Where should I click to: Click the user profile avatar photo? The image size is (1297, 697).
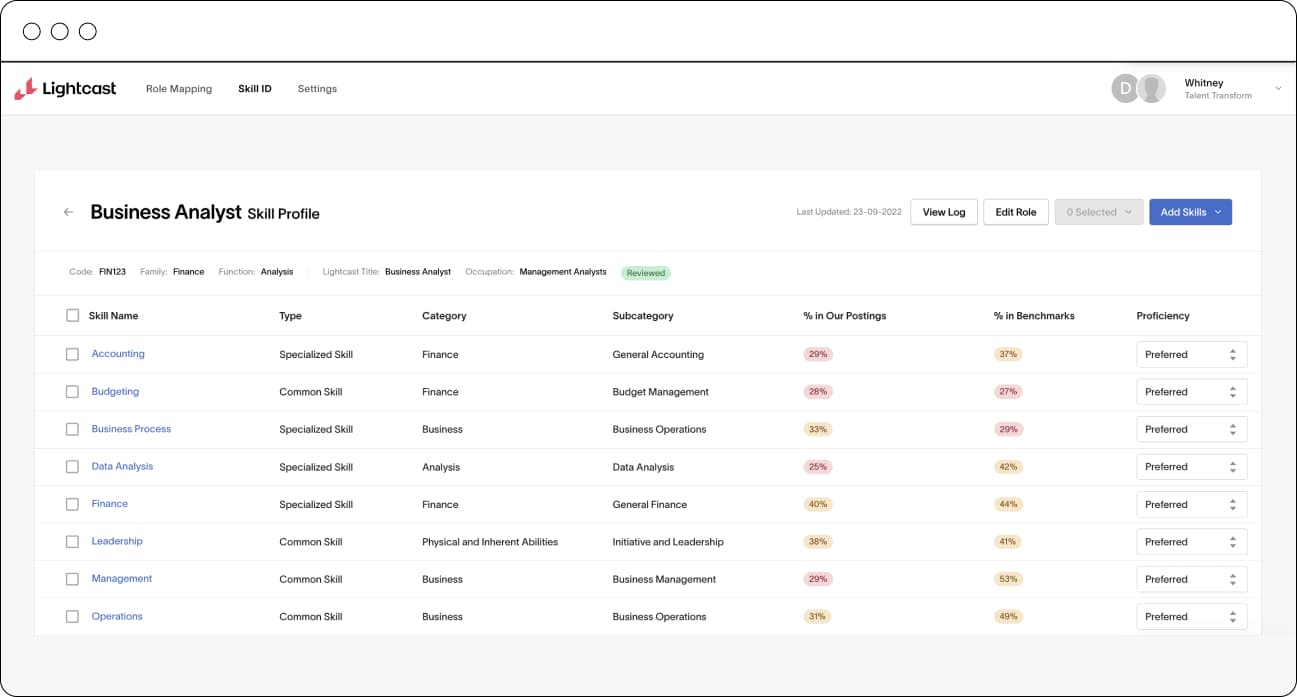click(x=1152, y=89)
